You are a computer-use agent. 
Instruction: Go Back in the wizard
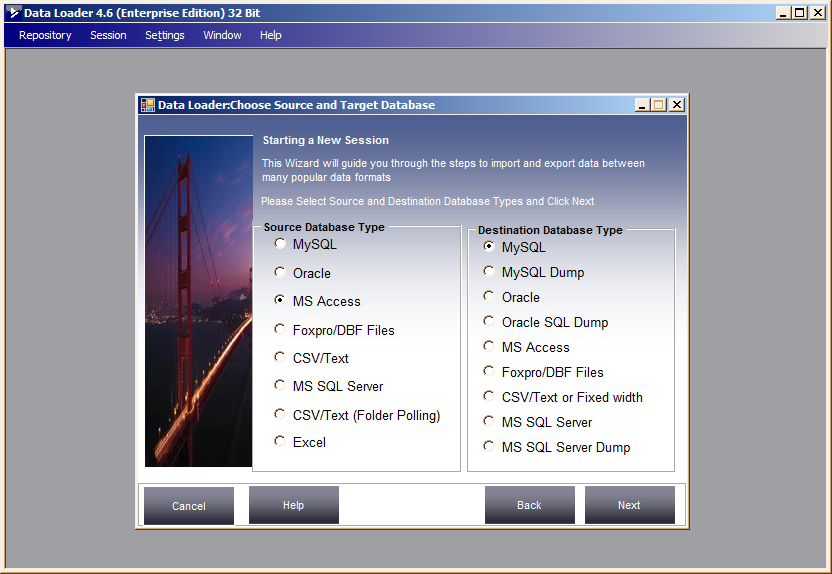pos(530,505)
